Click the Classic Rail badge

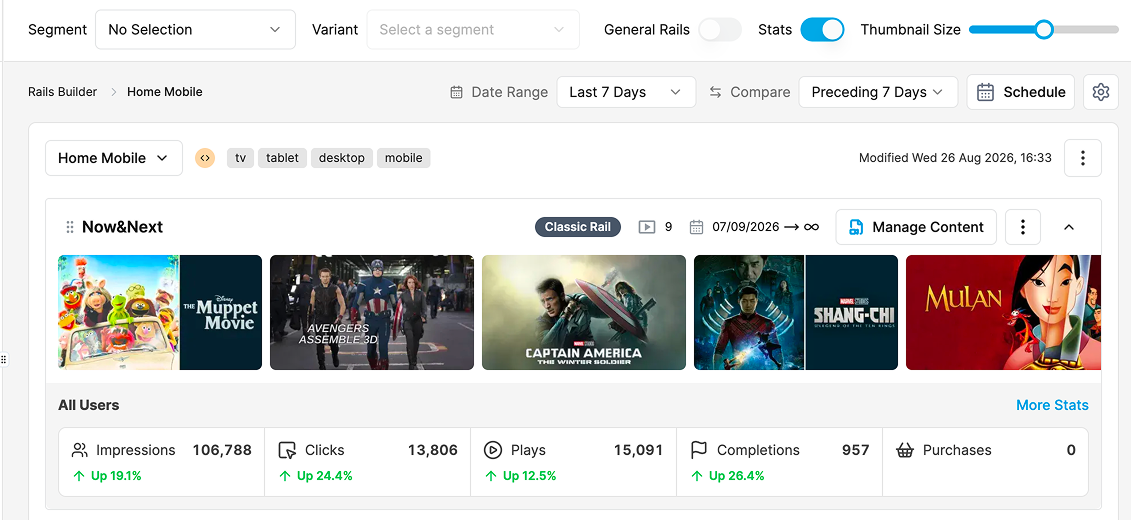tap(578, 227)
